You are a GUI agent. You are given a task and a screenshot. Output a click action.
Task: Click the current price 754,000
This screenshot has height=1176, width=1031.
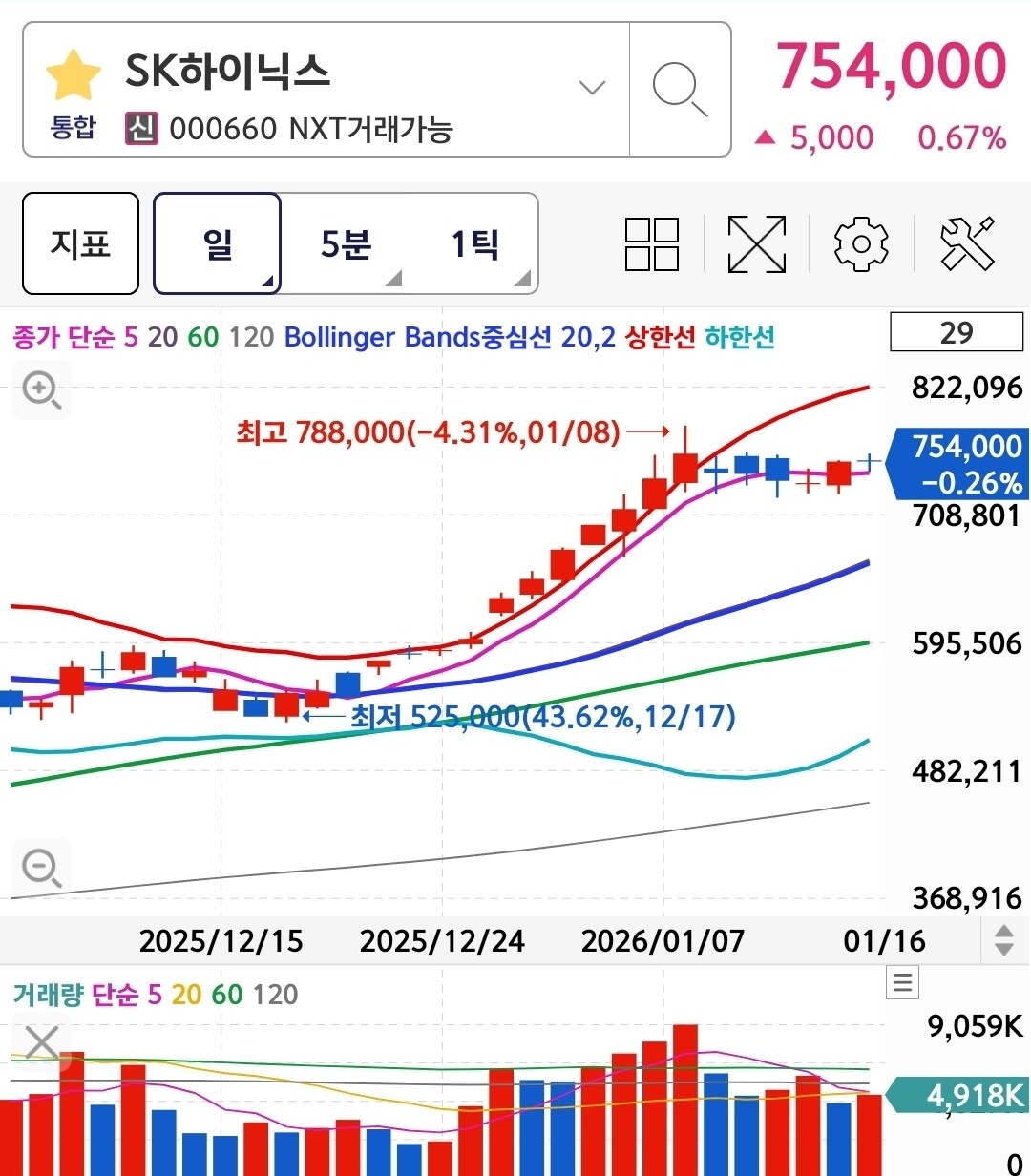892,66
